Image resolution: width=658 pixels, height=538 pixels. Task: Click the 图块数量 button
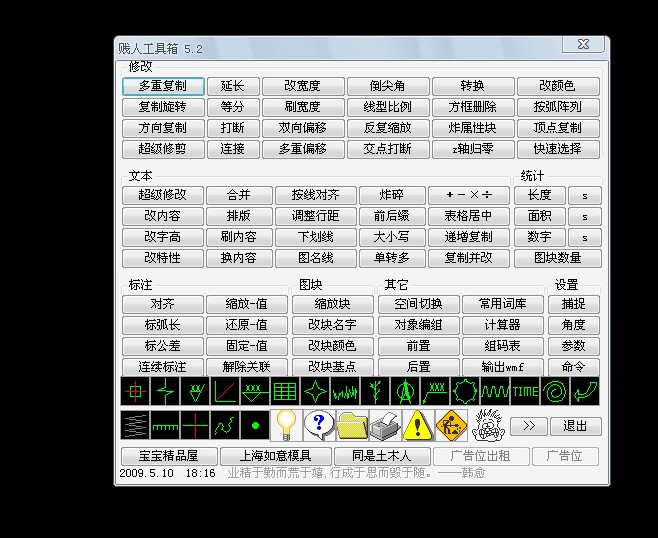[x=558, y=258]
